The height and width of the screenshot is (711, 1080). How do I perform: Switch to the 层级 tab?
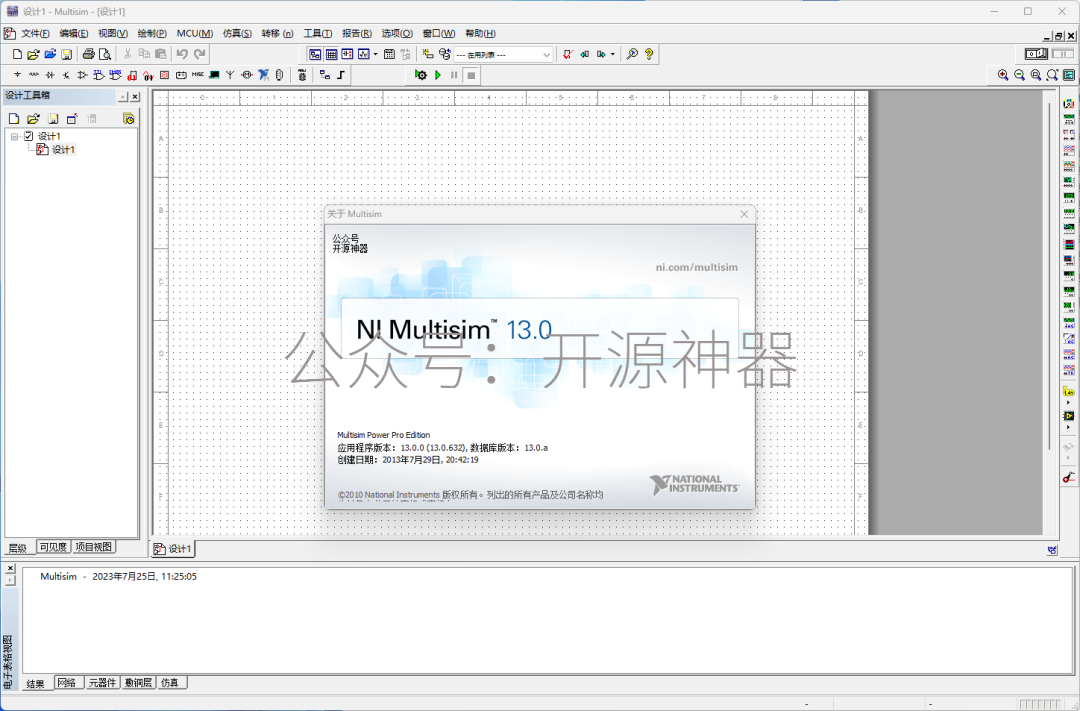(x=18, y=548)
